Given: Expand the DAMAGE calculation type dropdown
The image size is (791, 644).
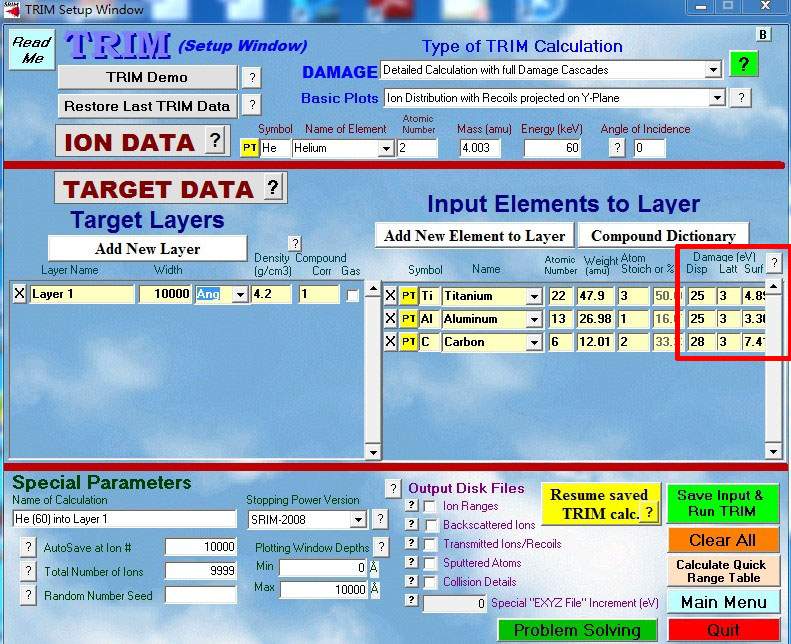Looking at the screenshot, I should click(713, 70).
